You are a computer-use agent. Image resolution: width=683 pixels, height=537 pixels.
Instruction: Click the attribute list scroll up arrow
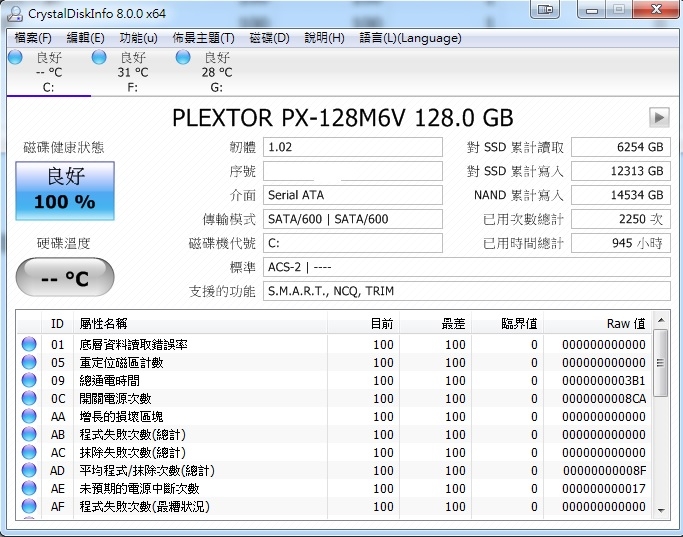tap(661, 321)
